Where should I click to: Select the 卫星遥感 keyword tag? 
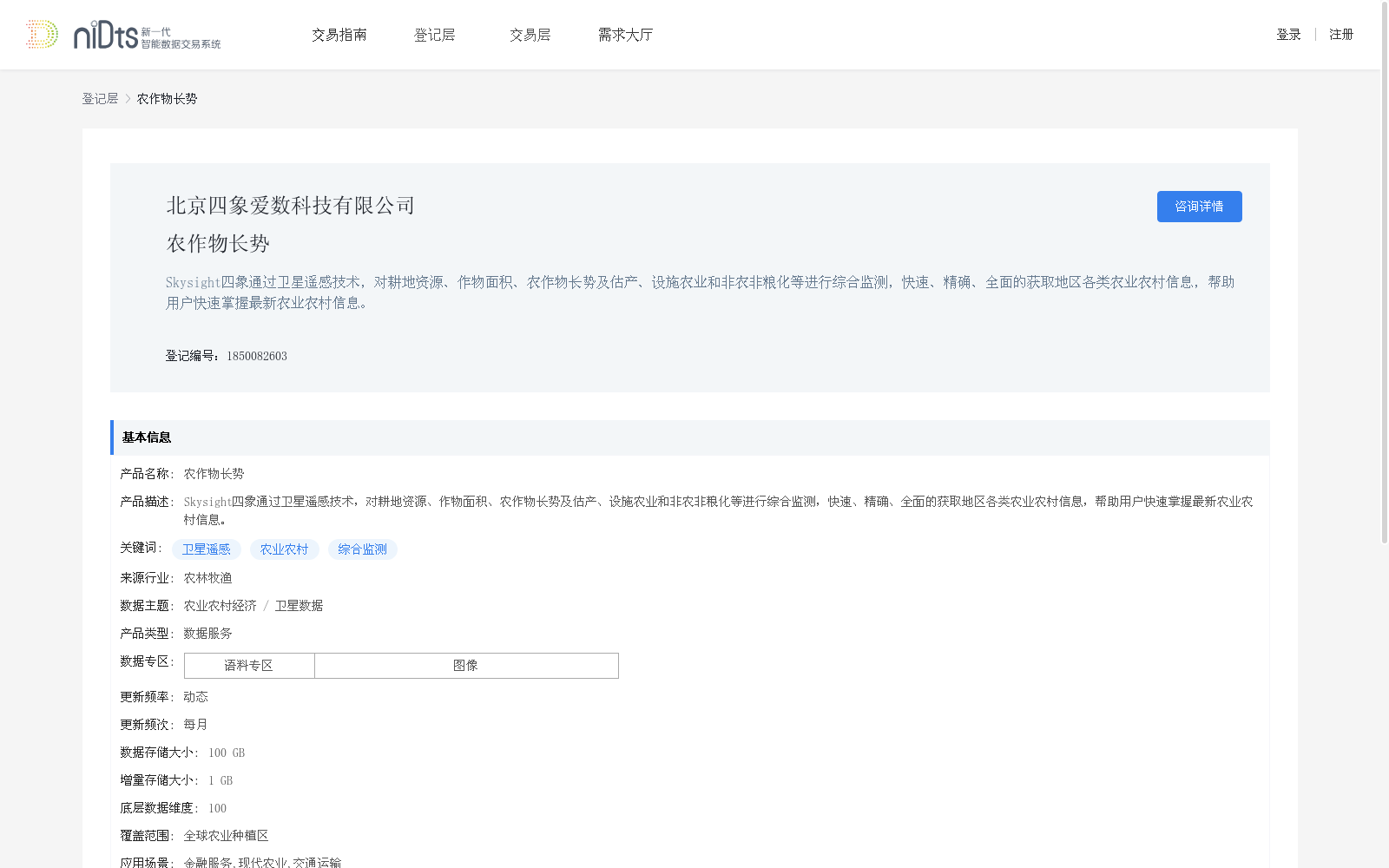tap(207, 549)
